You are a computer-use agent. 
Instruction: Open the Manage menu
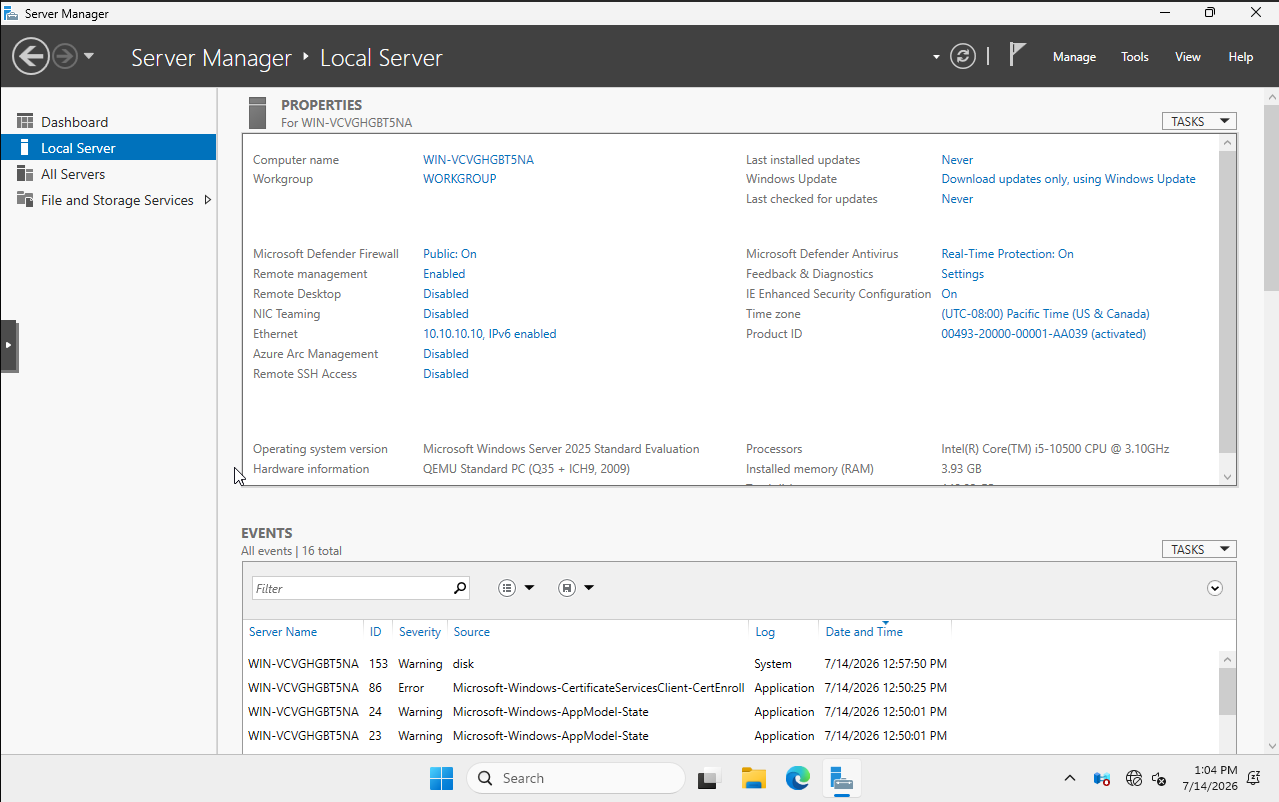coord(1074,57)
